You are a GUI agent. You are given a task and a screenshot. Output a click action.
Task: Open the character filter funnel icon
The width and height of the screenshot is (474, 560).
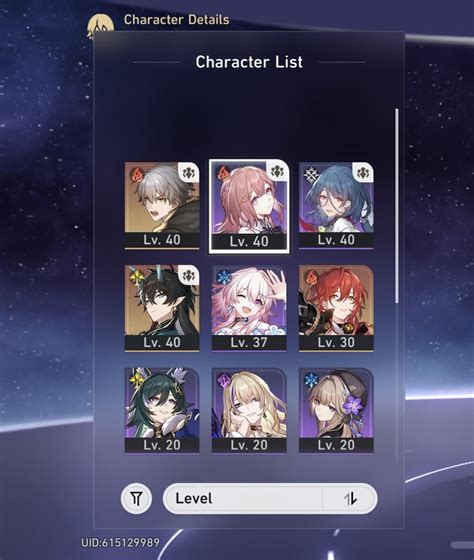pyautogui.click(x=136, y=498)
